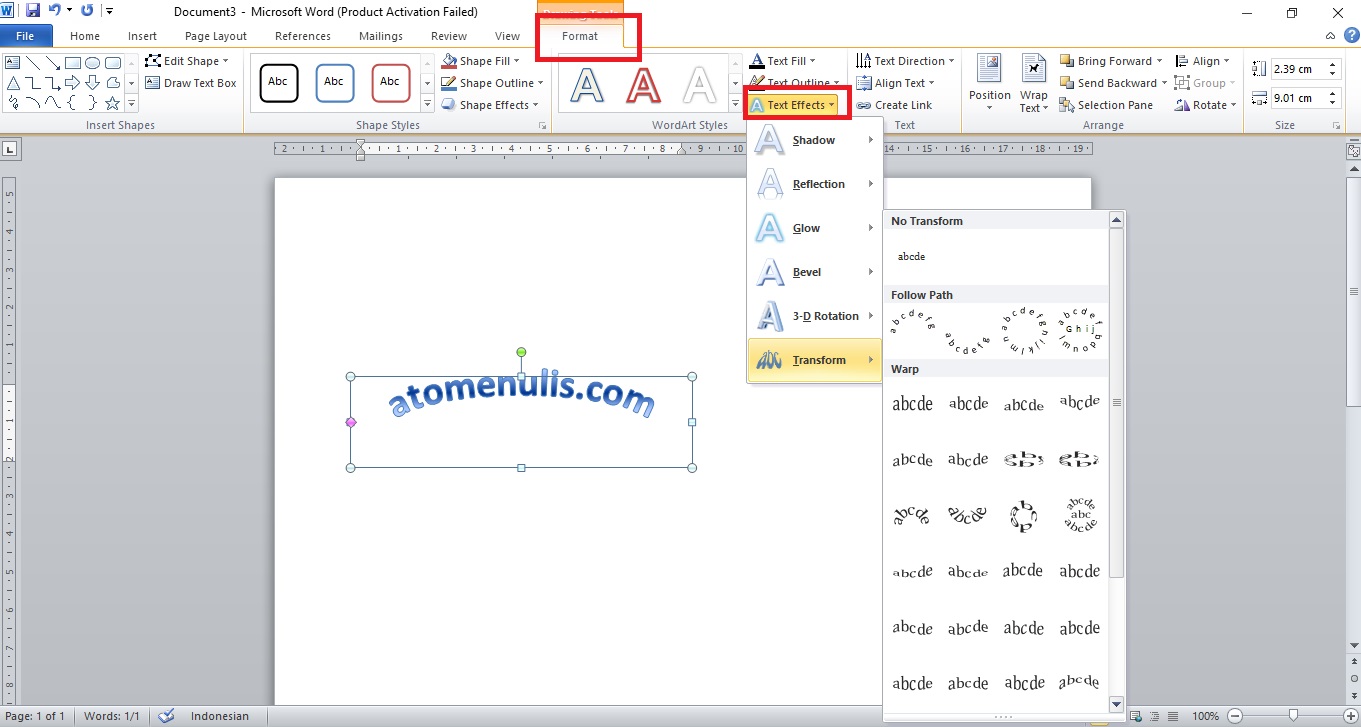
Task: Open the Align Text dropdown
Action: (895, 83)
